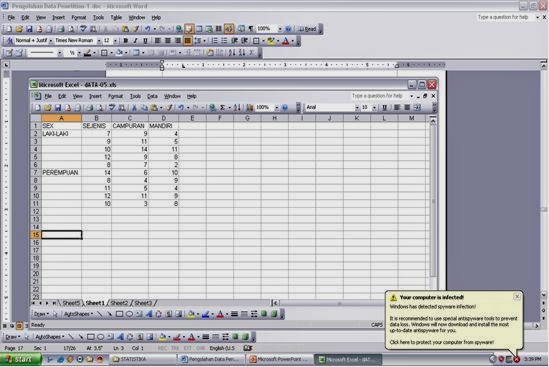Switch to Microsoft PowerPoint taskbar button
Screen dimensions: 549x367
[x=279, y=359]
